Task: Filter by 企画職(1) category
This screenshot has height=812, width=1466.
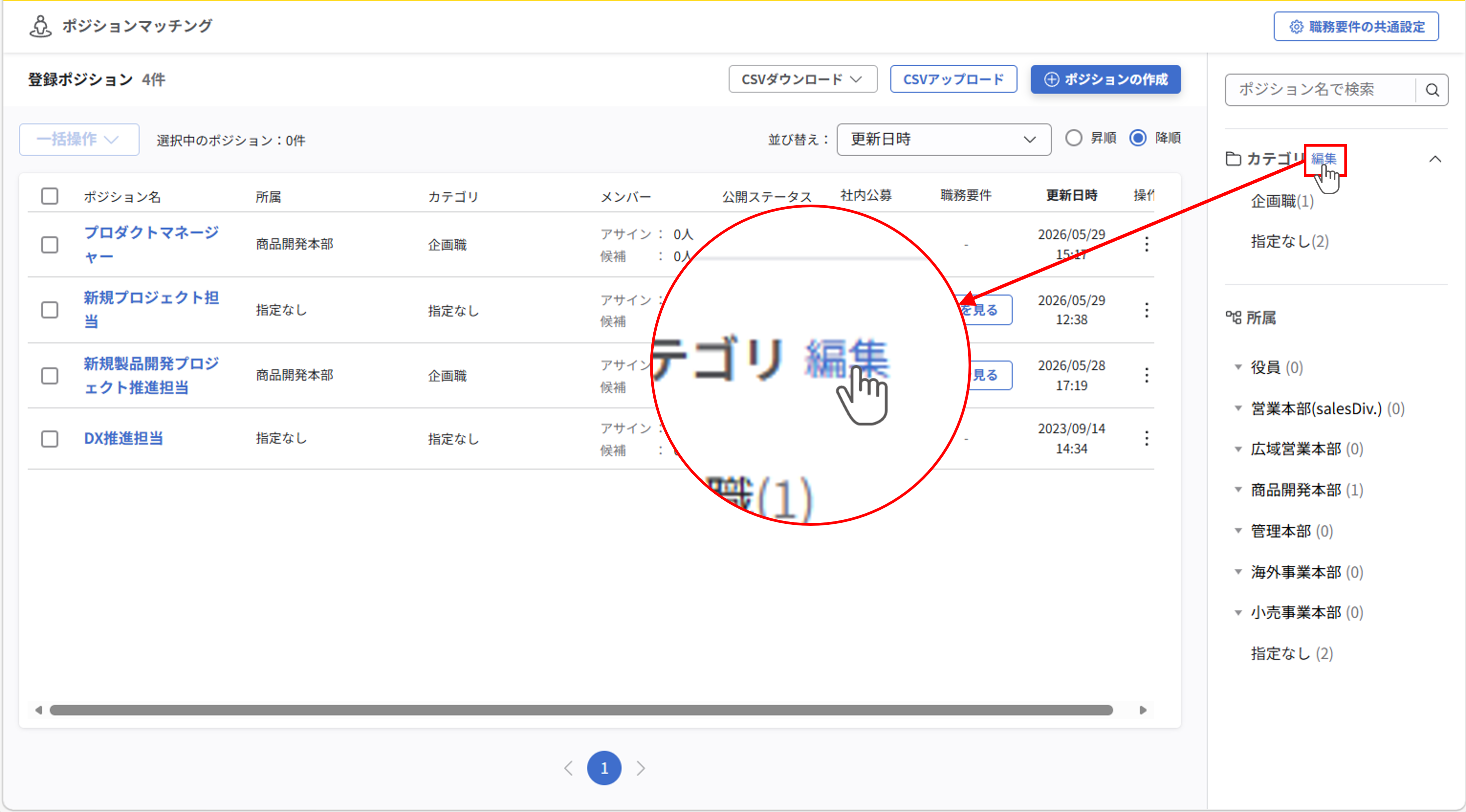Action: [x=1282, y=201]
